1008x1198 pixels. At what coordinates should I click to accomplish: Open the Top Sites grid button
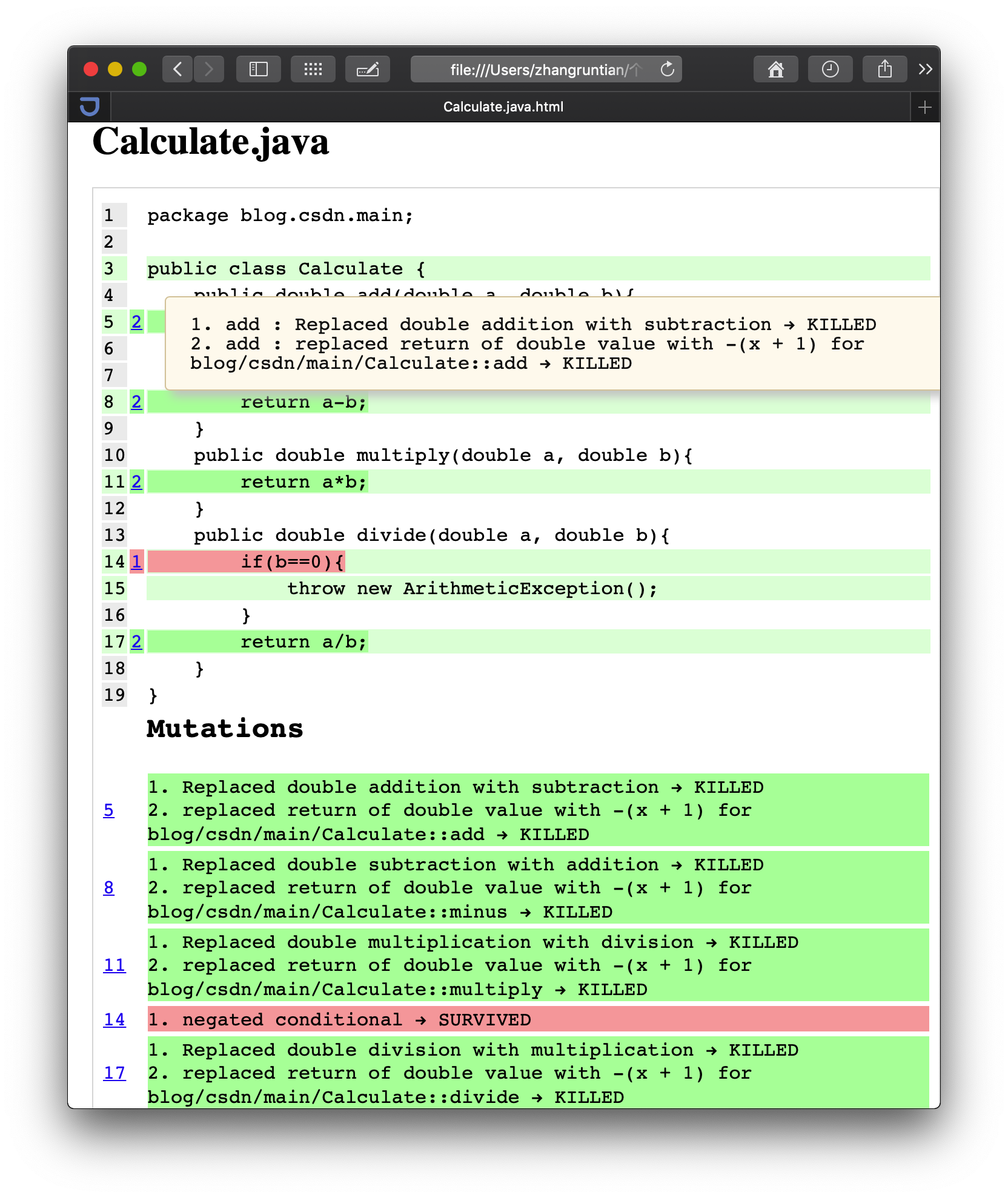[x=313, y=69]
